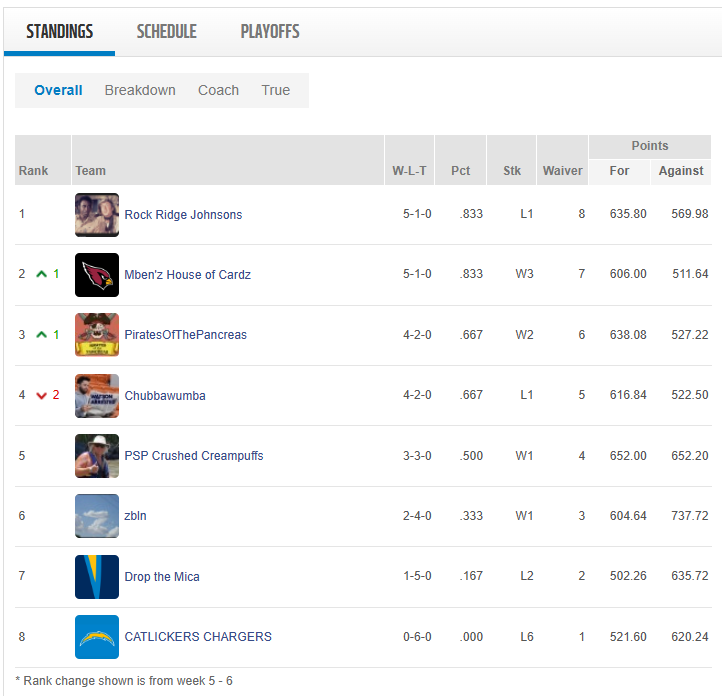Click the zbln team name link
Screen dimensions: 722x696
pos(135,516)
